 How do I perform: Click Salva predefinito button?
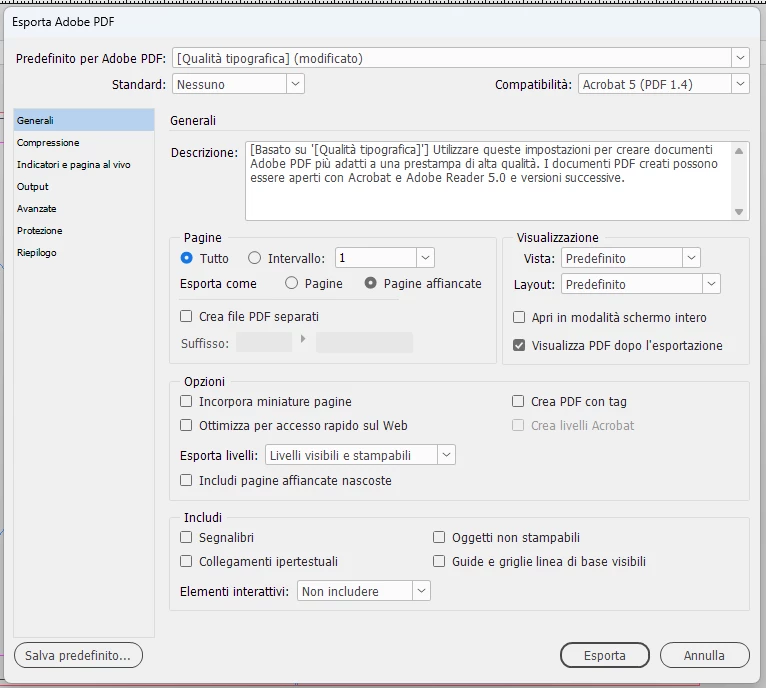pyautogui.click(x=78, y=655)
